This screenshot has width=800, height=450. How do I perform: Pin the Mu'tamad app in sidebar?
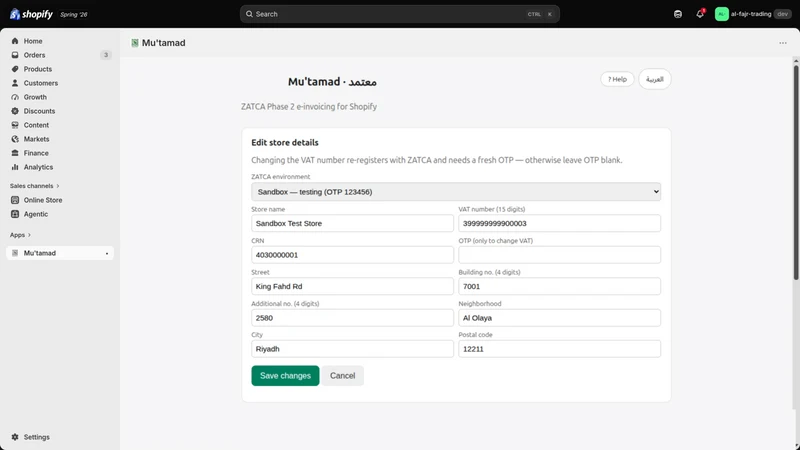(107, 253)
